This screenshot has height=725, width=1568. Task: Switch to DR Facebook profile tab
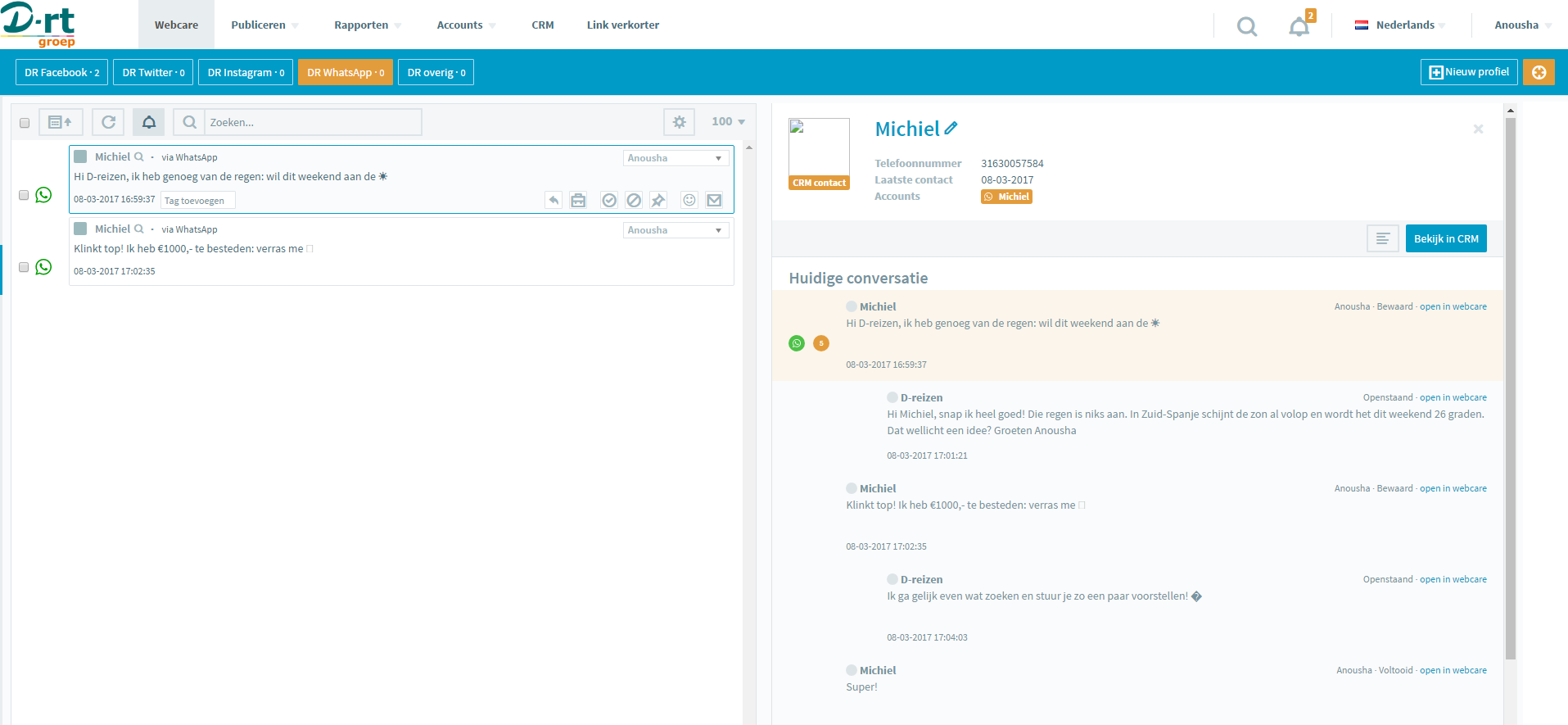tap(62, 72)
